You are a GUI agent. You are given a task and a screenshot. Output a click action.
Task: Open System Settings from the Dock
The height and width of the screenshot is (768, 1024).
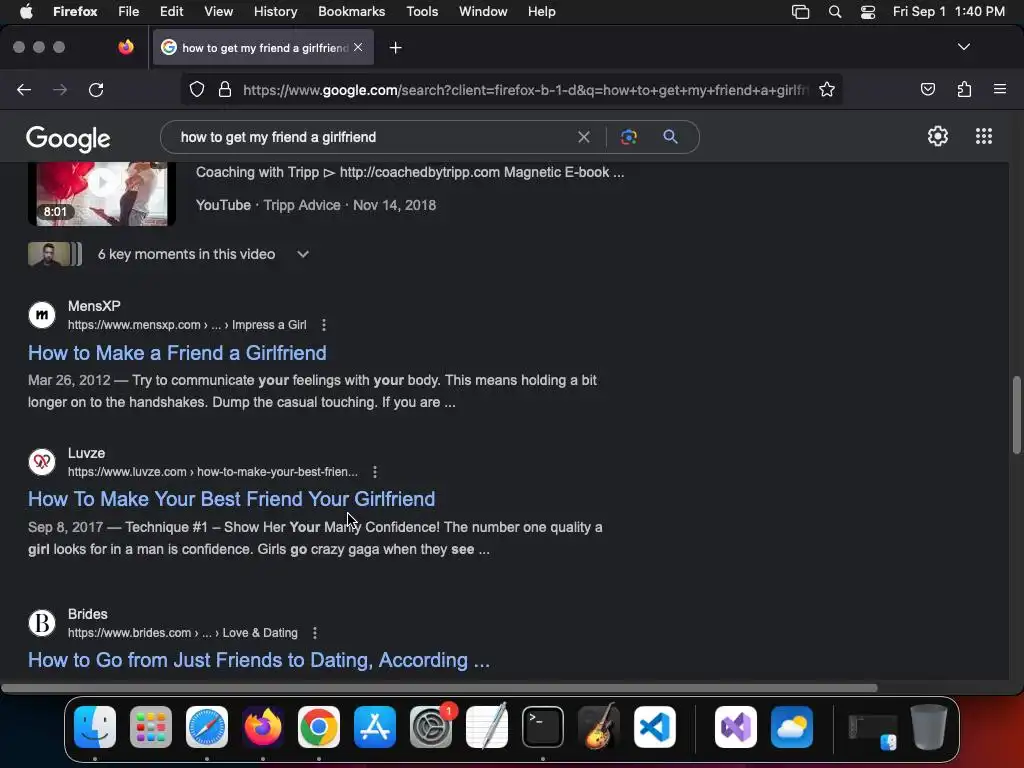click(x=431, y=727)
